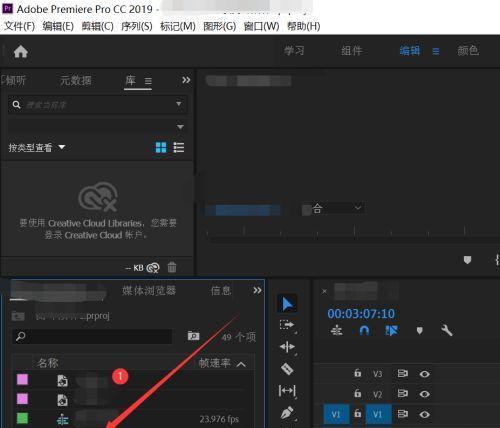The width and height of the screenshot is (500, 428).
Task: Toggle V1 track targeting button
Action: (378, 415)
